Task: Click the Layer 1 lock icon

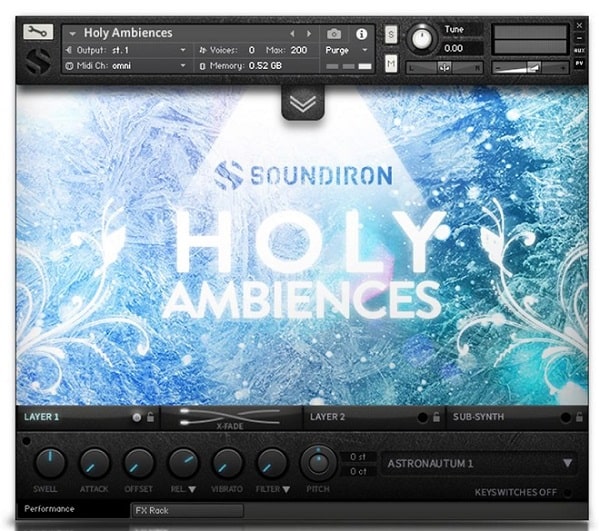Action: (150, 417)
